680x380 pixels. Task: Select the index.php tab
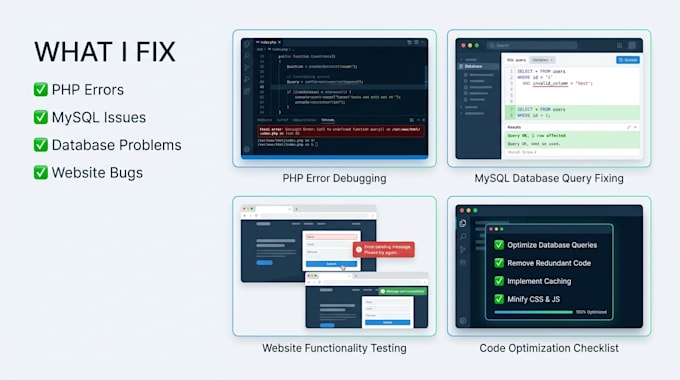tap(268, 43)
